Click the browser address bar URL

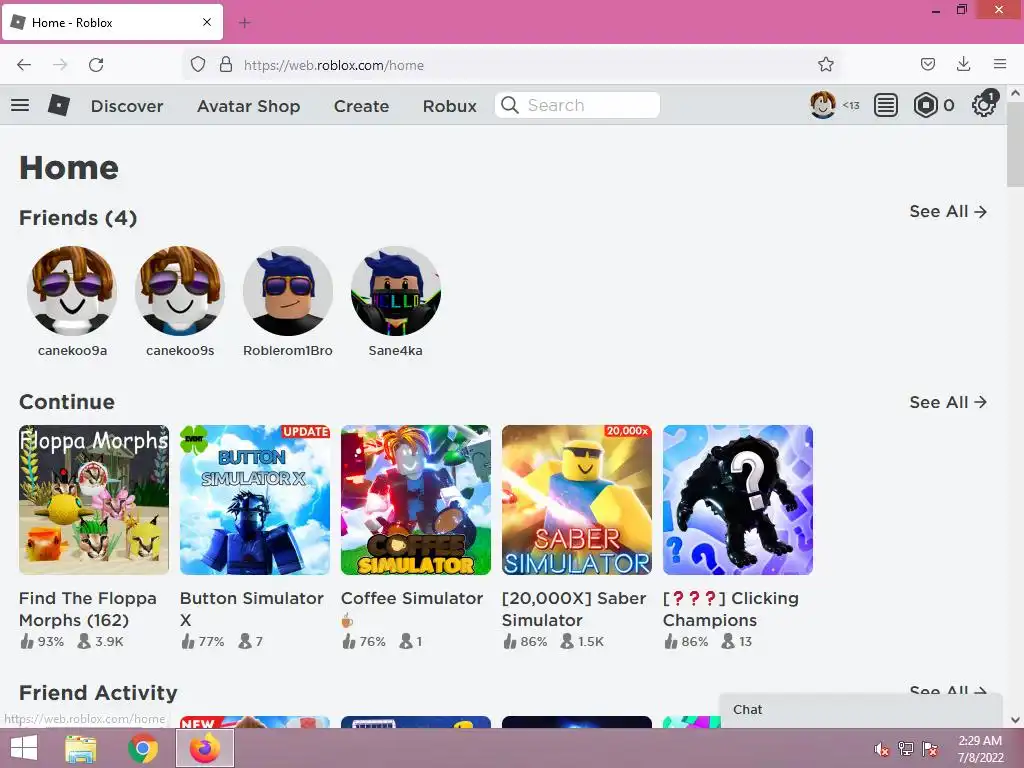333,65
